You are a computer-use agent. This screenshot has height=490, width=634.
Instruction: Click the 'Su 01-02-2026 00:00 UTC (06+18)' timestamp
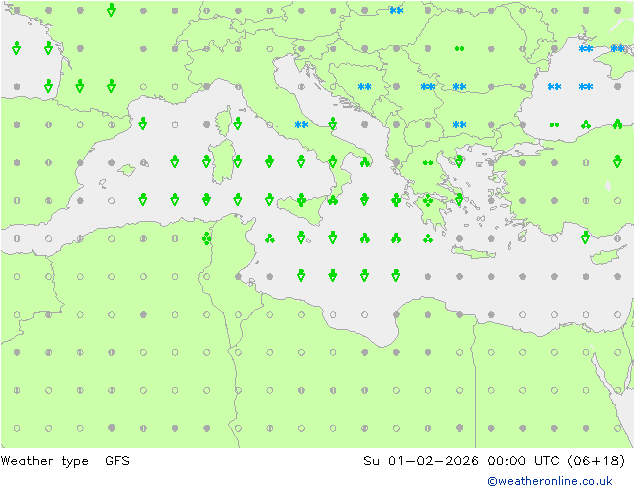494,461
